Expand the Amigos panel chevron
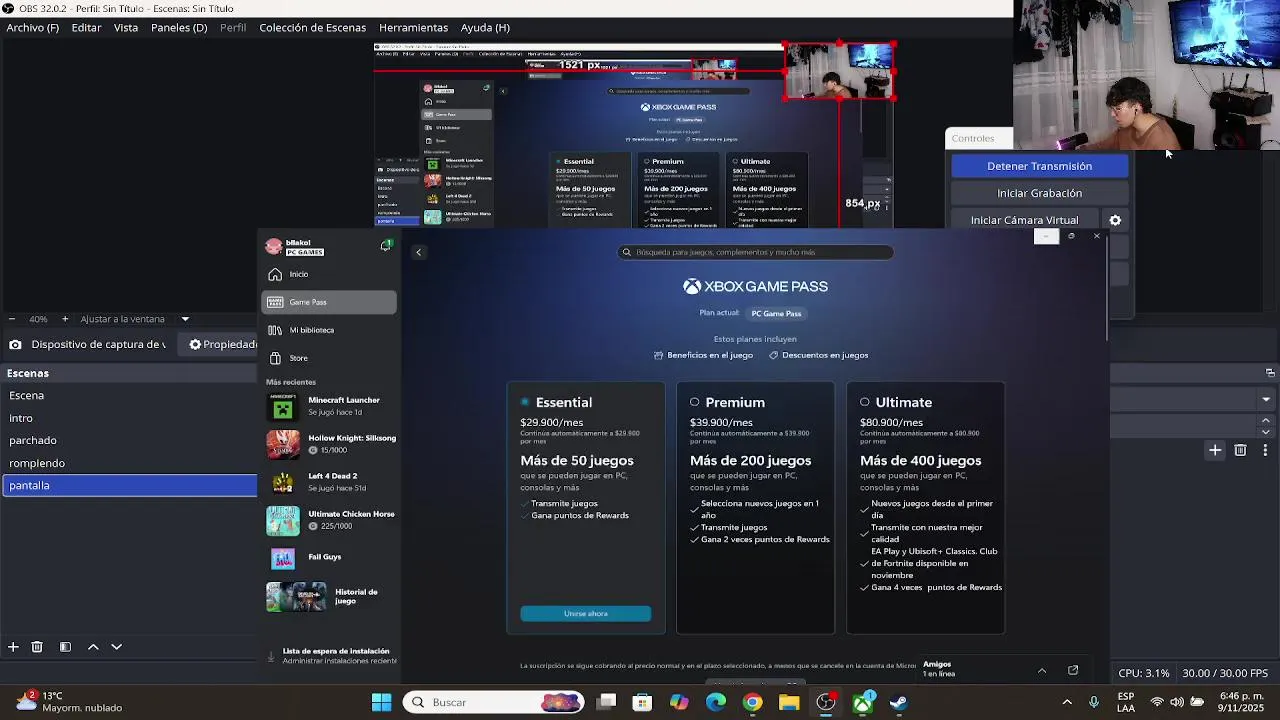The width and height of the screenshot is (1280, 720). point(1042,670)
